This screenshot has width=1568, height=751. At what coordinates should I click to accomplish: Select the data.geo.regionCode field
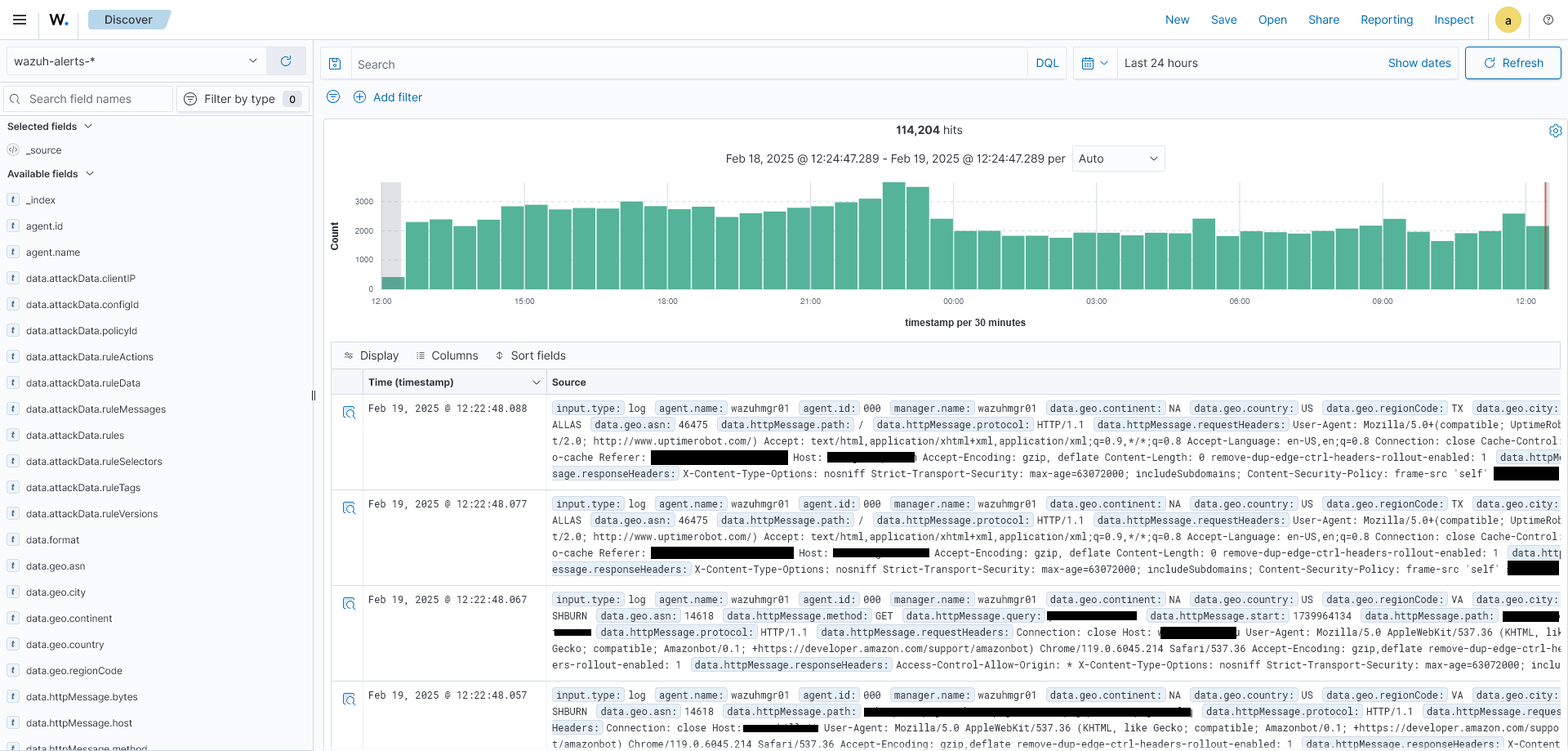(x=74, y=671)
